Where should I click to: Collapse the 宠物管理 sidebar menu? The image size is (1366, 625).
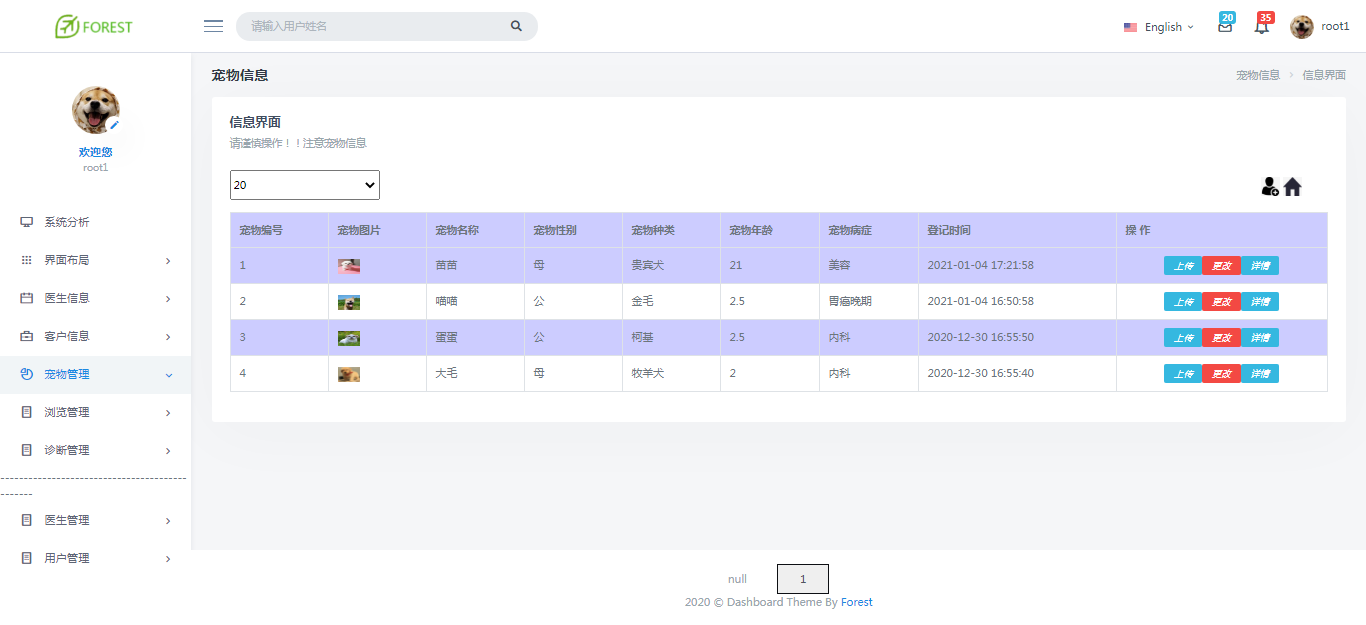click(95, 374)
